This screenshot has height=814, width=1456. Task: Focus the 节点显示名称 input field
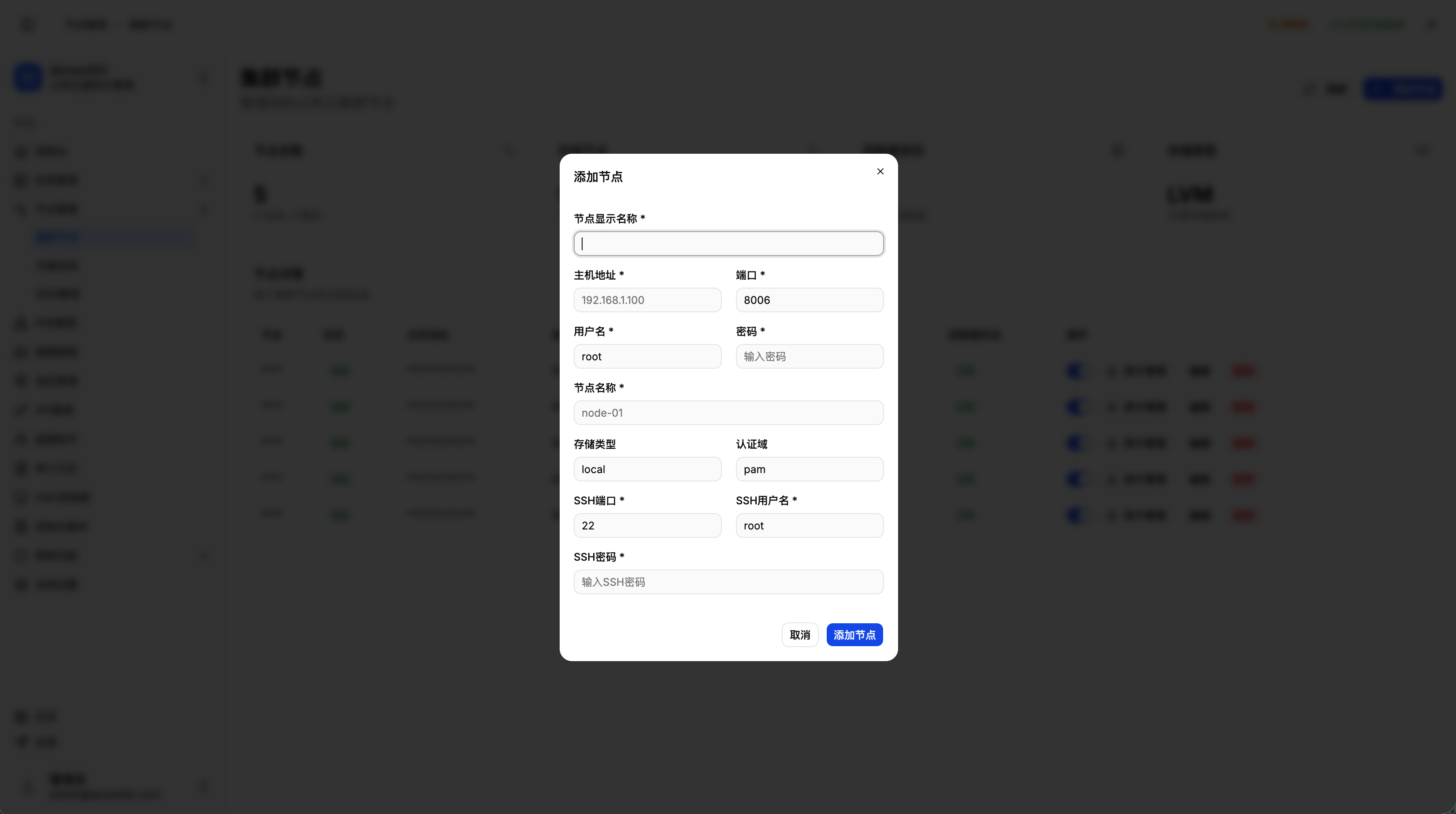[728, 244]
